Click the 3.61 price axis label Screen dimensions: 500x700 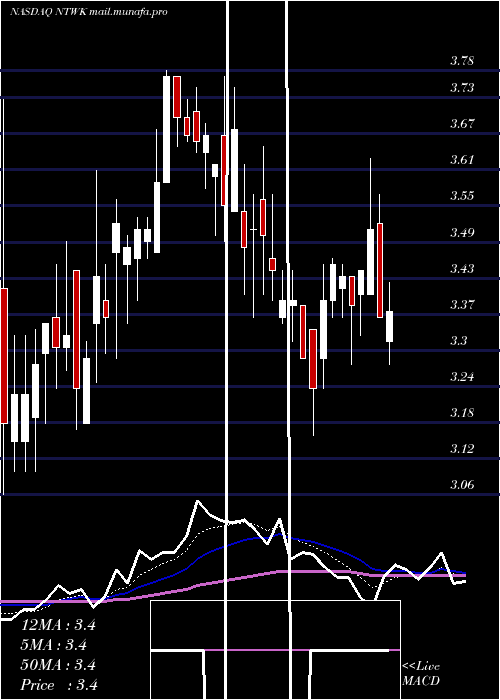pyautogui.click(x=462, y=160)
